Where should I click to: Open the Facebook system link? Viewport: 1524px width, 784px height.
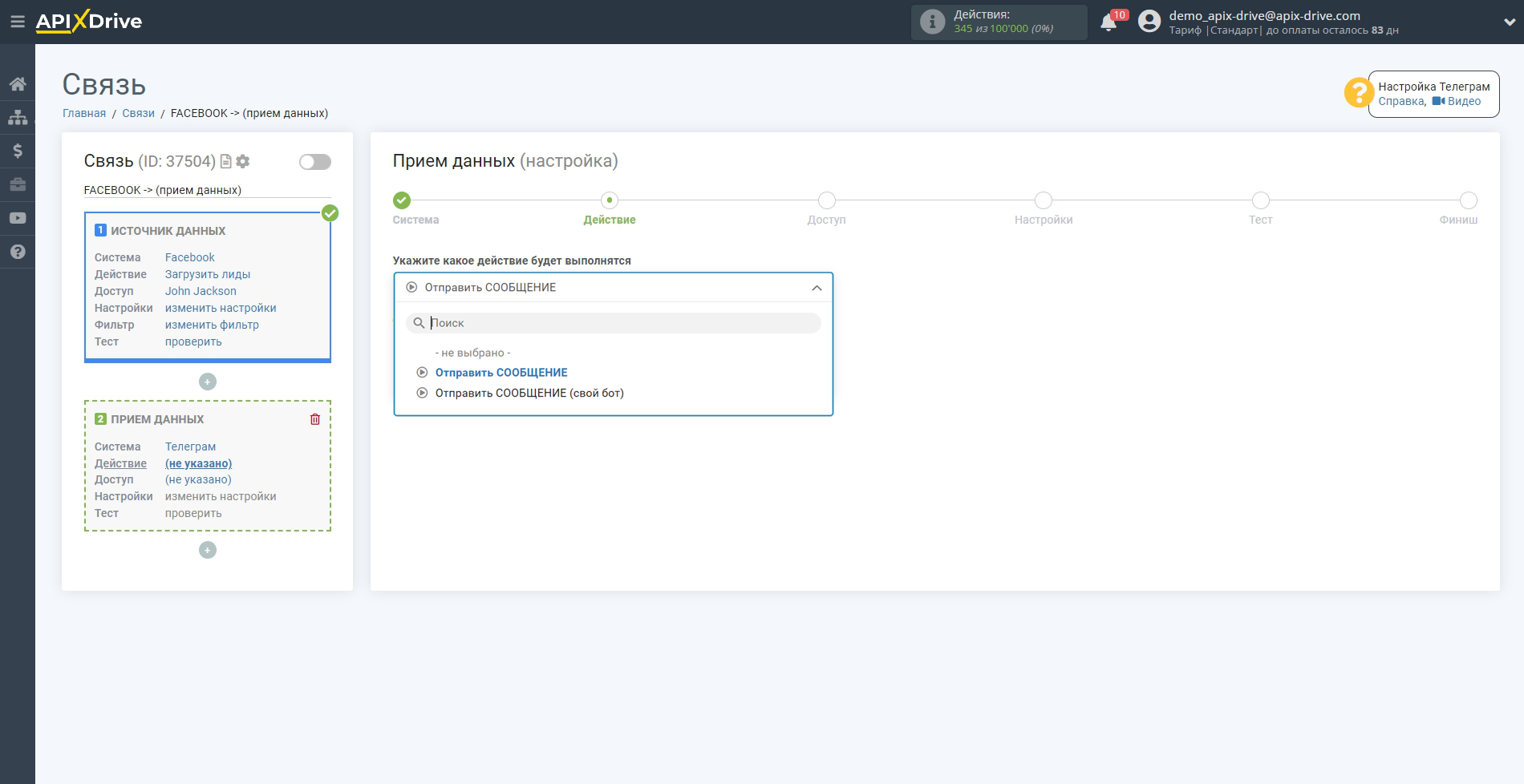[x=190, y=257]
